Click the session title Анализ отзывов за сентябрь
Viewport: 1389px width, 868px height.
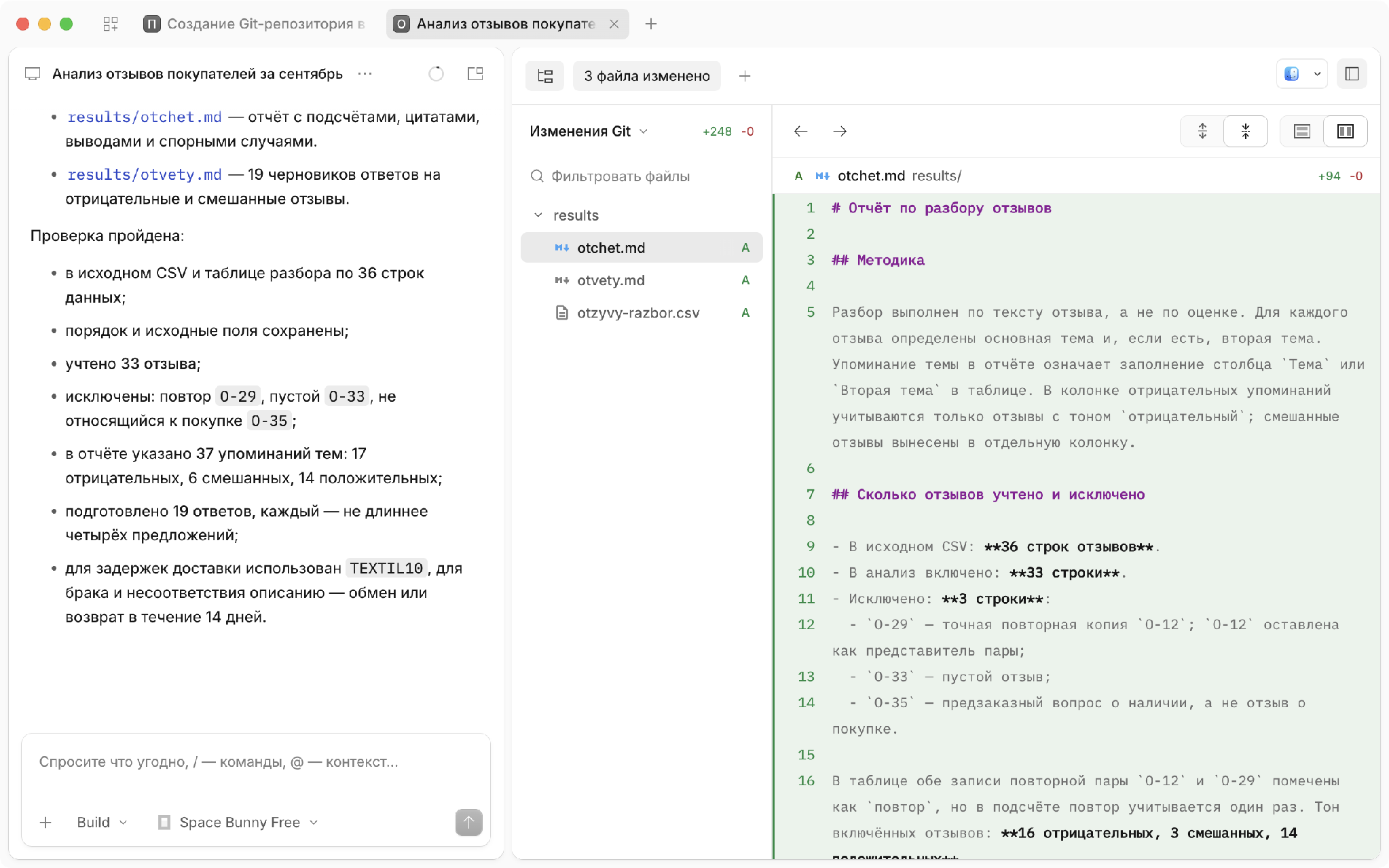[x=197, y=74]
